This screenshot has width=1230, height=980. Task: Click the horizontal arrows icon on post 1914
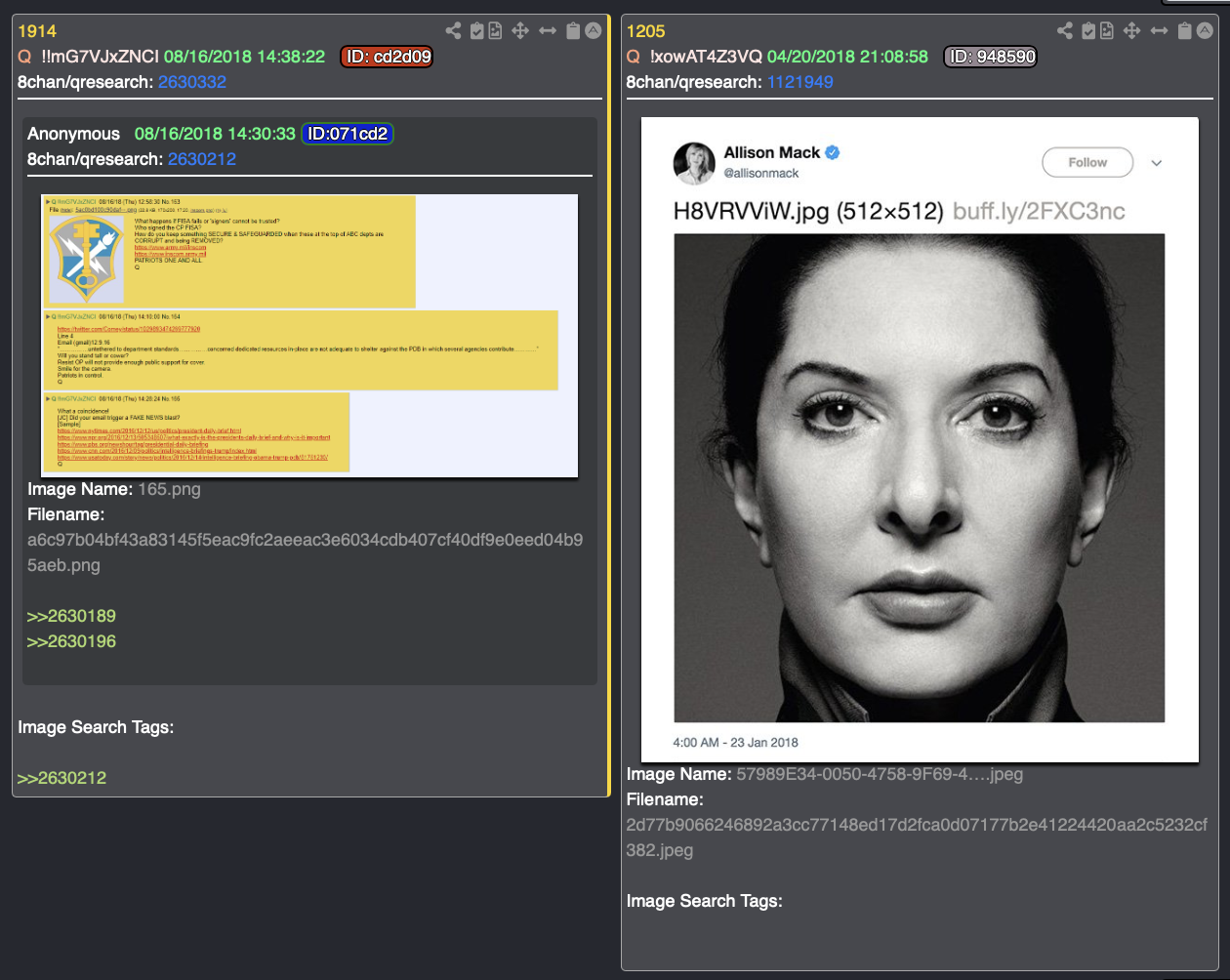[548, 31]
